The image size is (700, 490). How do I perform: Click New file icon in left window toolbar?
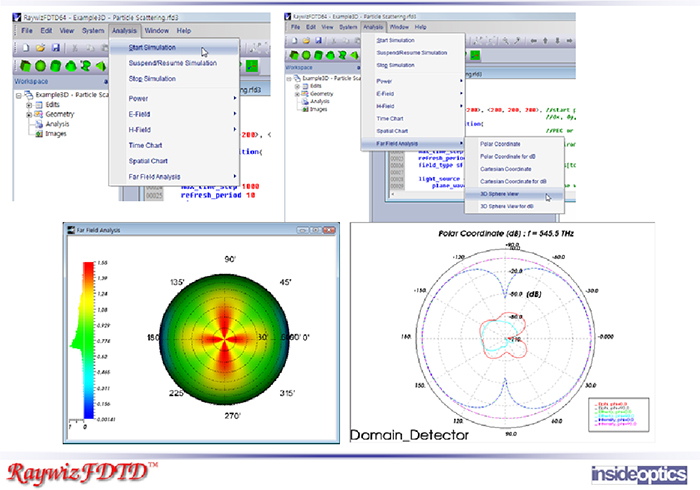tap(24, 47)
